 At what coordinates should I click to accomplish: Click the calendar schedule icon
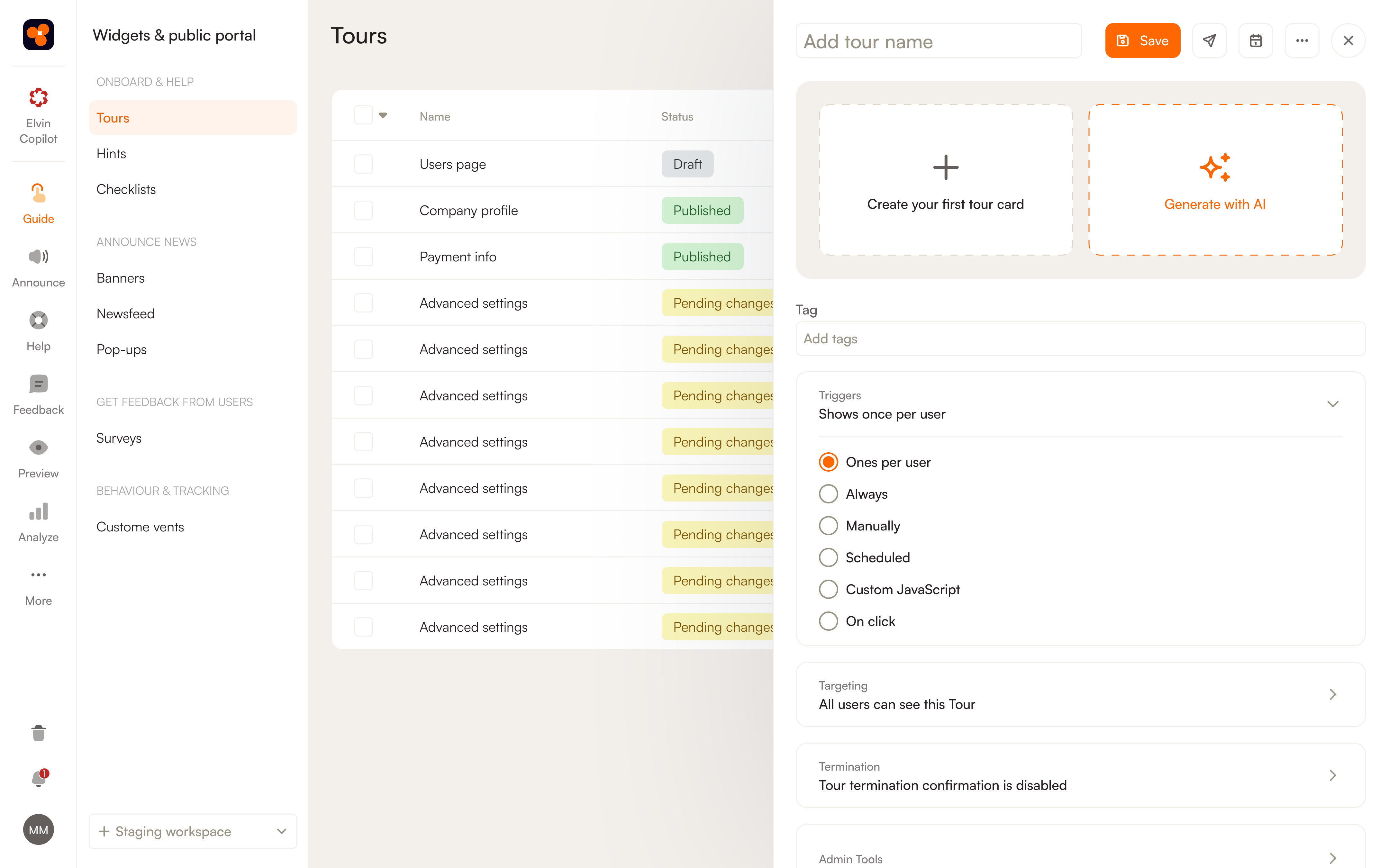[x=1255, y=41]
